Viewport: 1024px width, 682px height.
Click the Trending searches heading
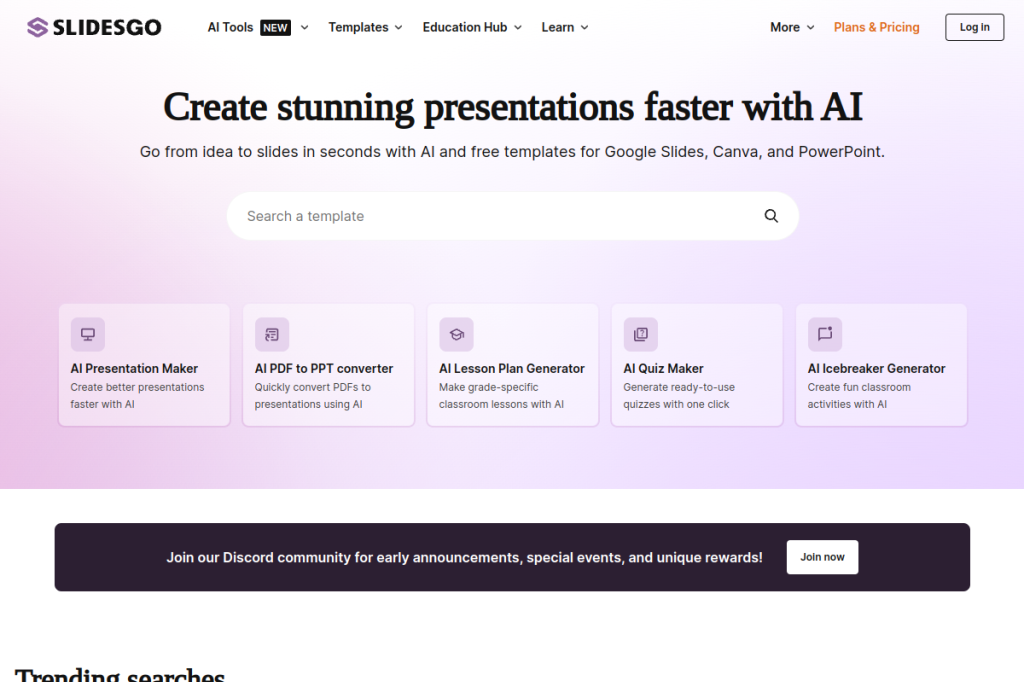(x=120, y=674)
